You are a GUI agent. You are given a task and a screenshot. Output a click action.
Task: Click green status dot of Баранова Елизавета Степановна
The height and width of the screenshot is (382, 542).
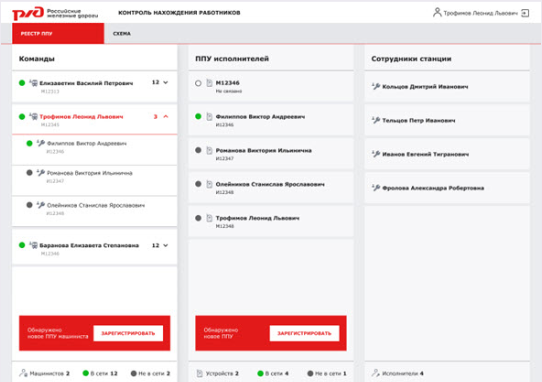(x=22, y=245)
